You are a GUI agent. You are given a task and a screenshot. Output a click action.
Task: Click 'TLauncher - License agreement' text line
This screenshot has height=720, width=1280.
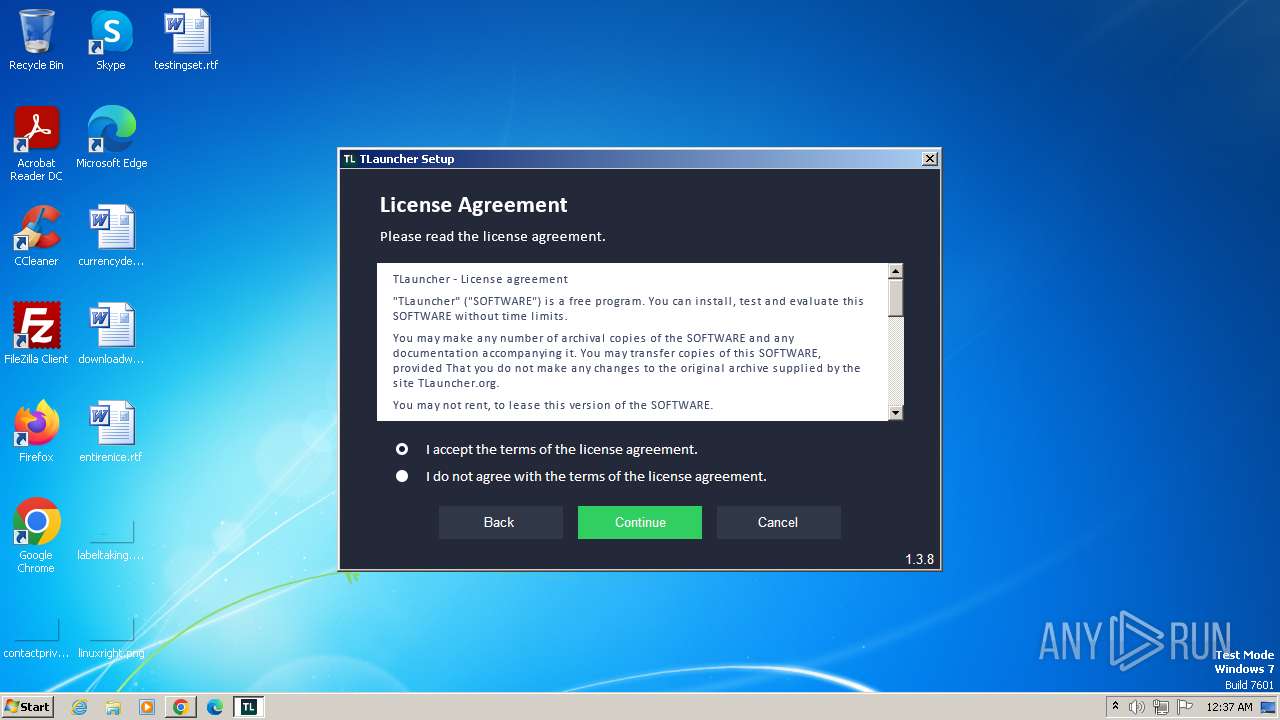(480, 279)
